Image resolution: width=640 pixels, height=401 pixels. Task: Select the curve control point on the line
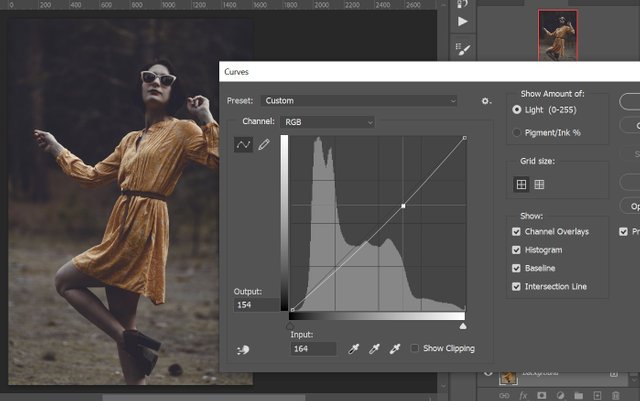tap(403, 206)
